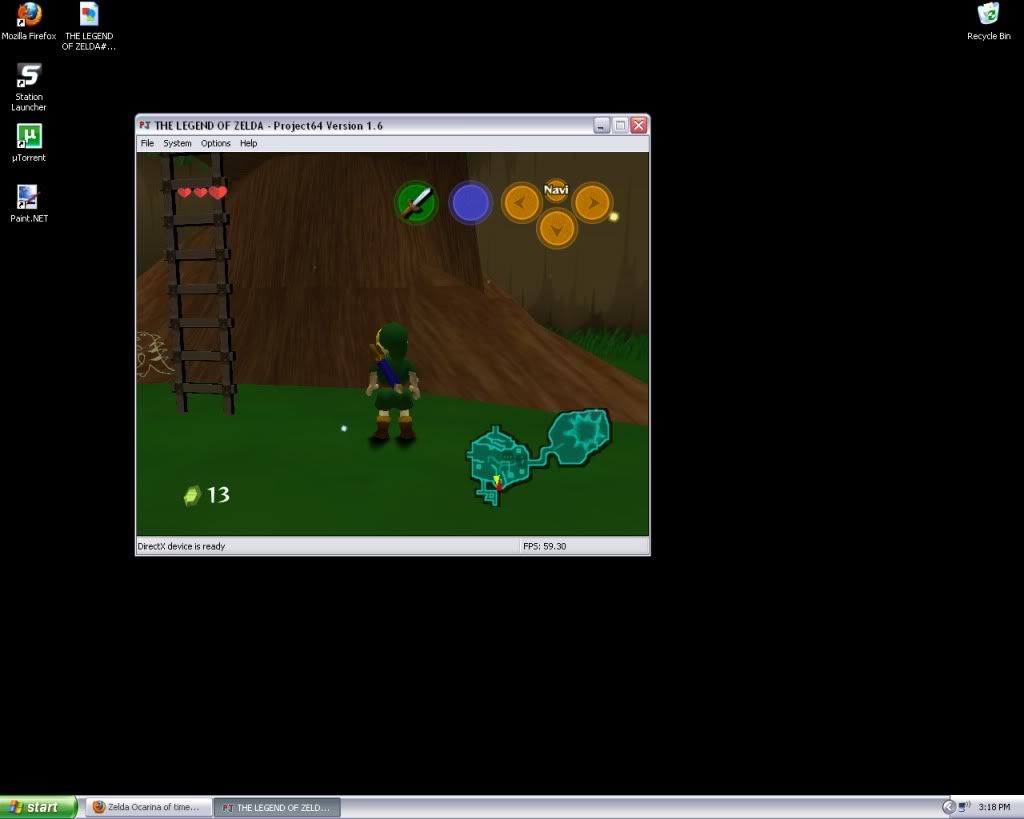Maximize the Project64 window
Image resolution: width=1024 pixels, height=819 pixels.
click(620, 125)
